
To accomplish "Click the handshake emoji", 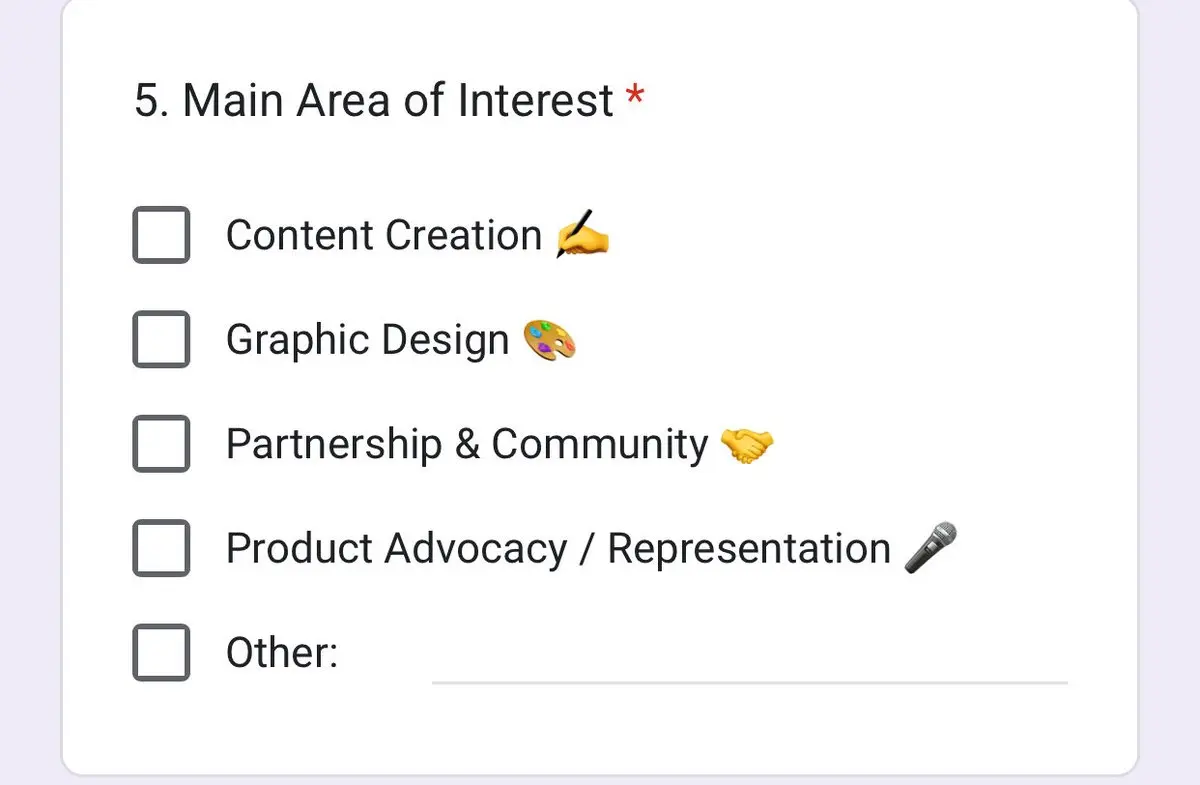I will (x=747, y=444).
